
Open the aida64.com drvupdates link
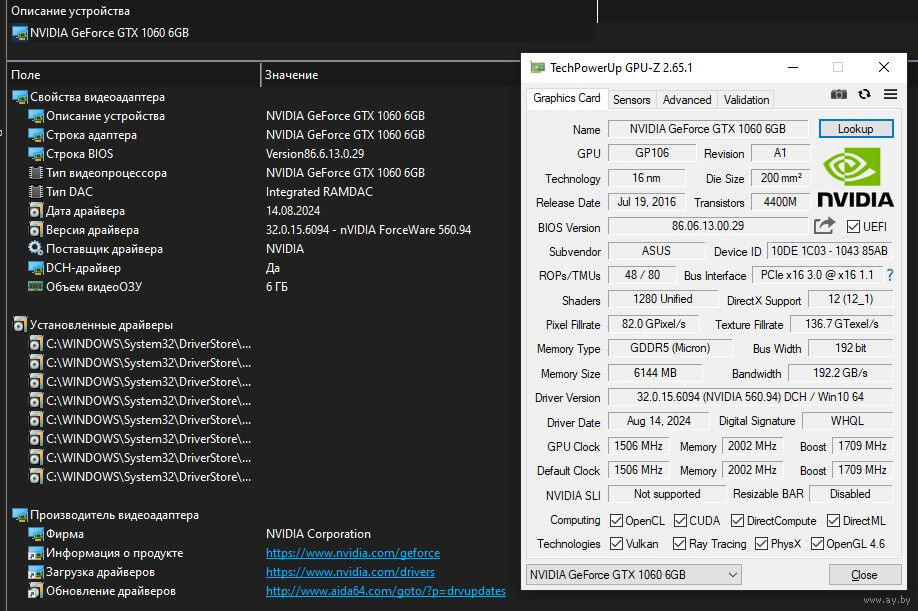[x=385, y=591]
